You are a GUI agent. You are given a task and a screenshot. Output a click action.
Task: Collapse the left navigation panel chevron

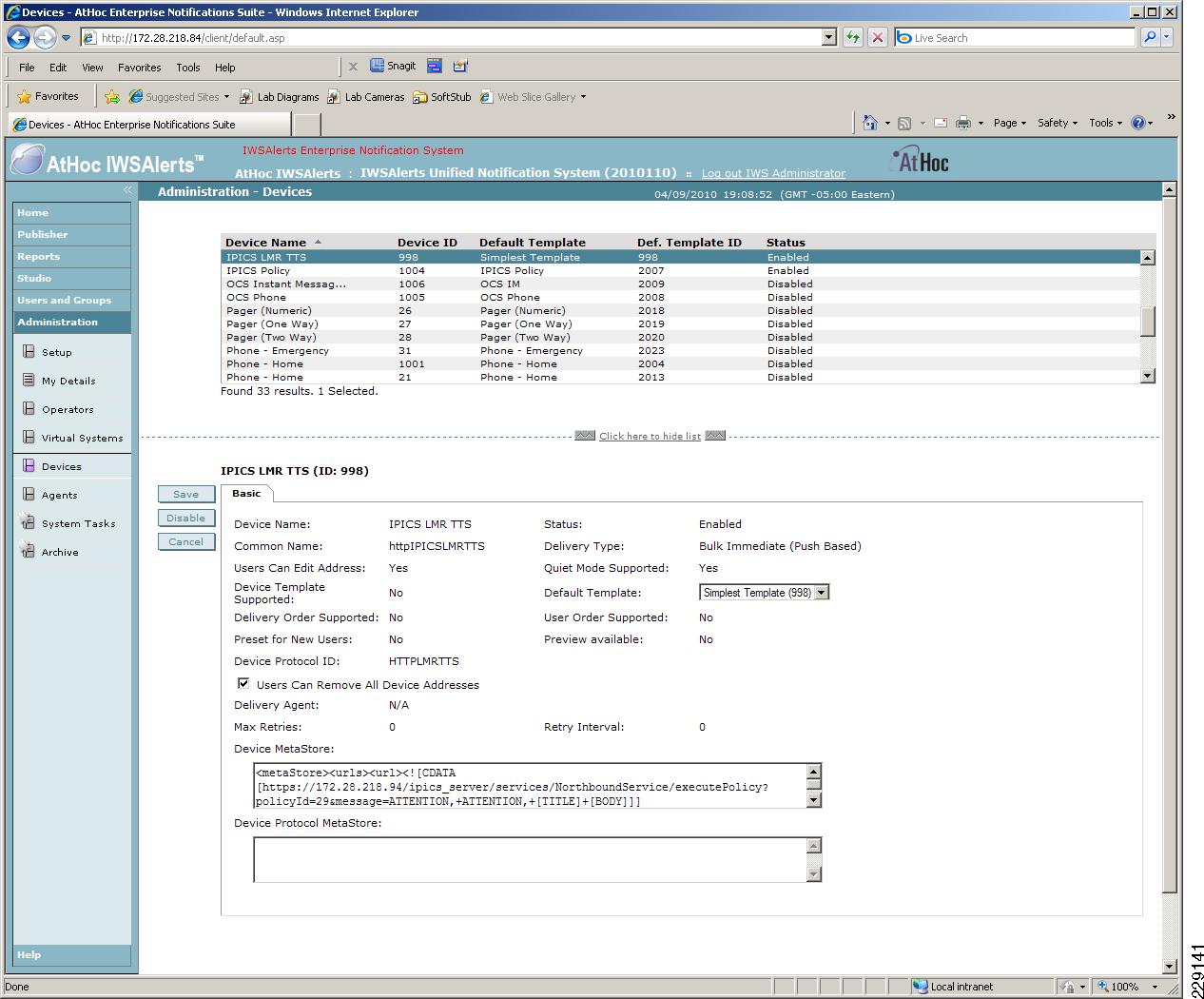tap(127, 190)
